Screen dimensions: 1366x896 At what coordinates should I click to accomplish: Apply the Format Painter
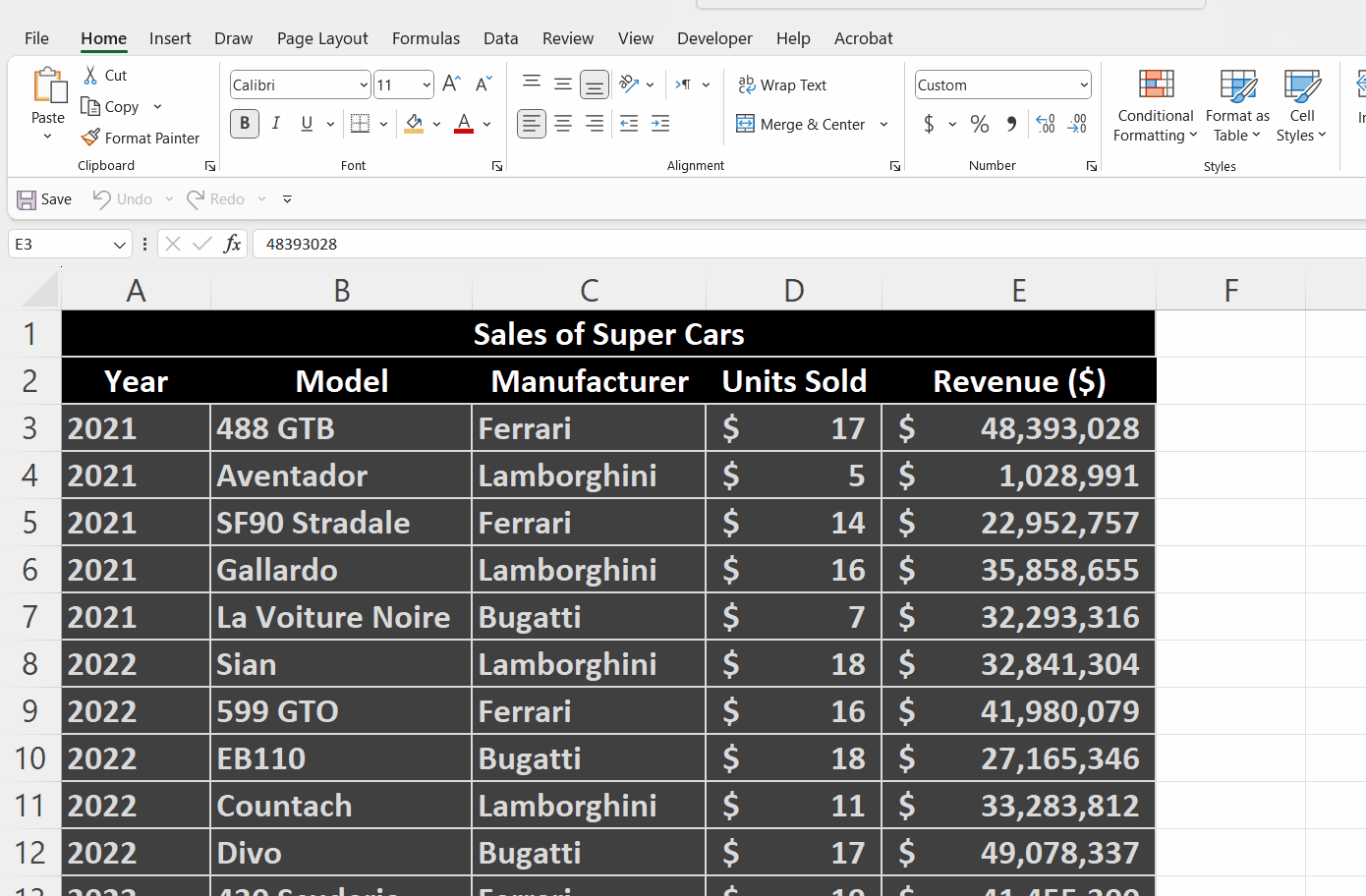click(141, 138)
